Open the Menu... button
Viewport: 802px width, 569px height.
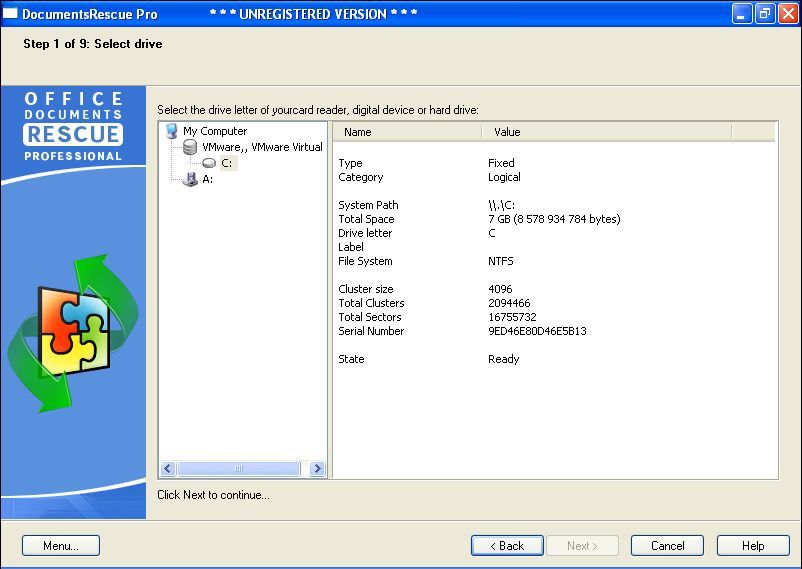tap(61, 546)
